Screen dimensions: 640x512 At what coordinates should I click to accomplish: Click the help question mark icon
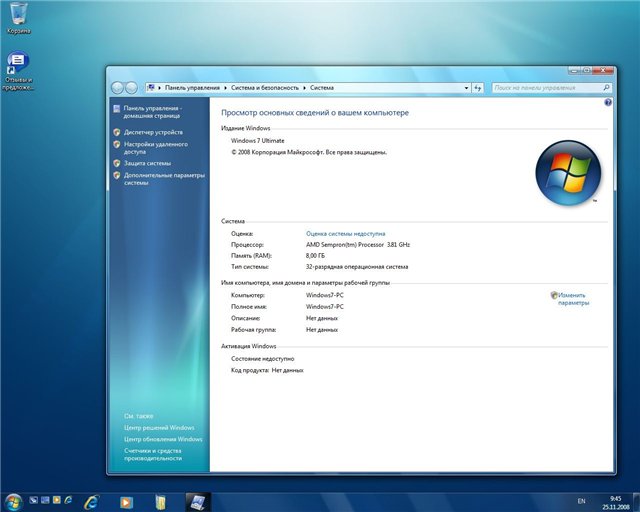608,102
